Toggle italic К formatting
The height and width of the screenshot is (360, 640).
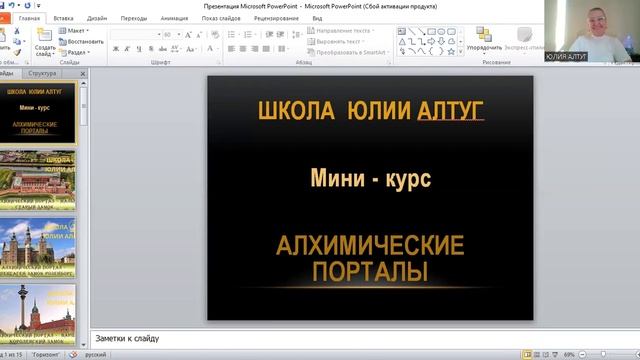click(127, 49)
